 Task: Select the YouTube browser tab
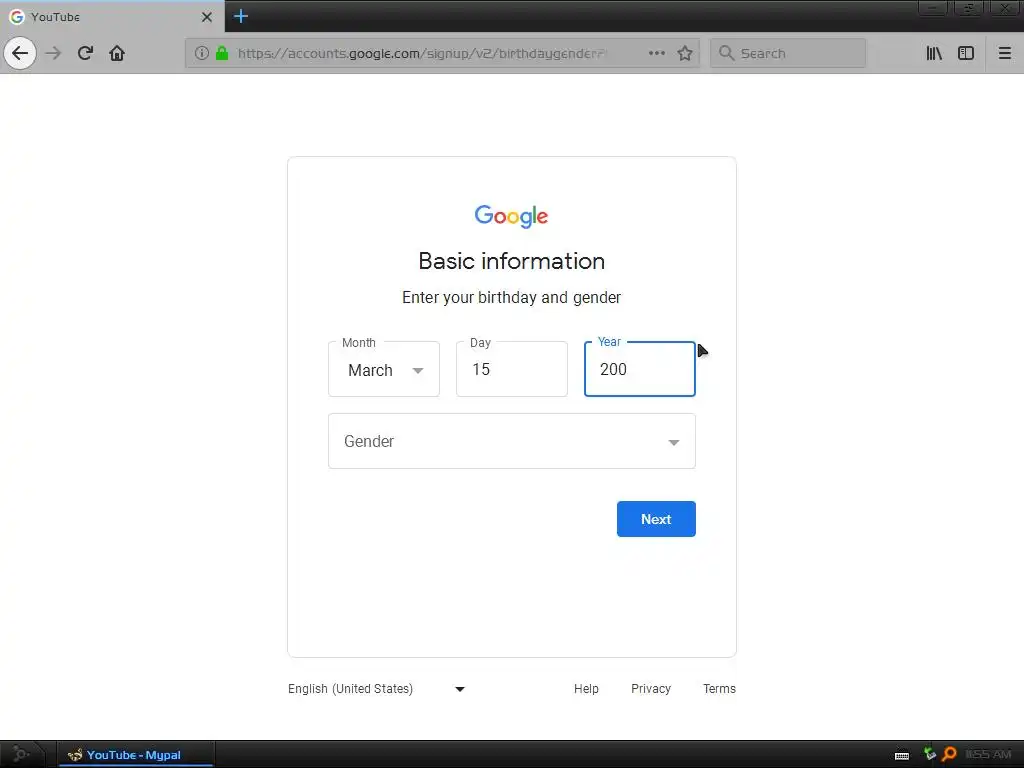(x=112, y=16)
